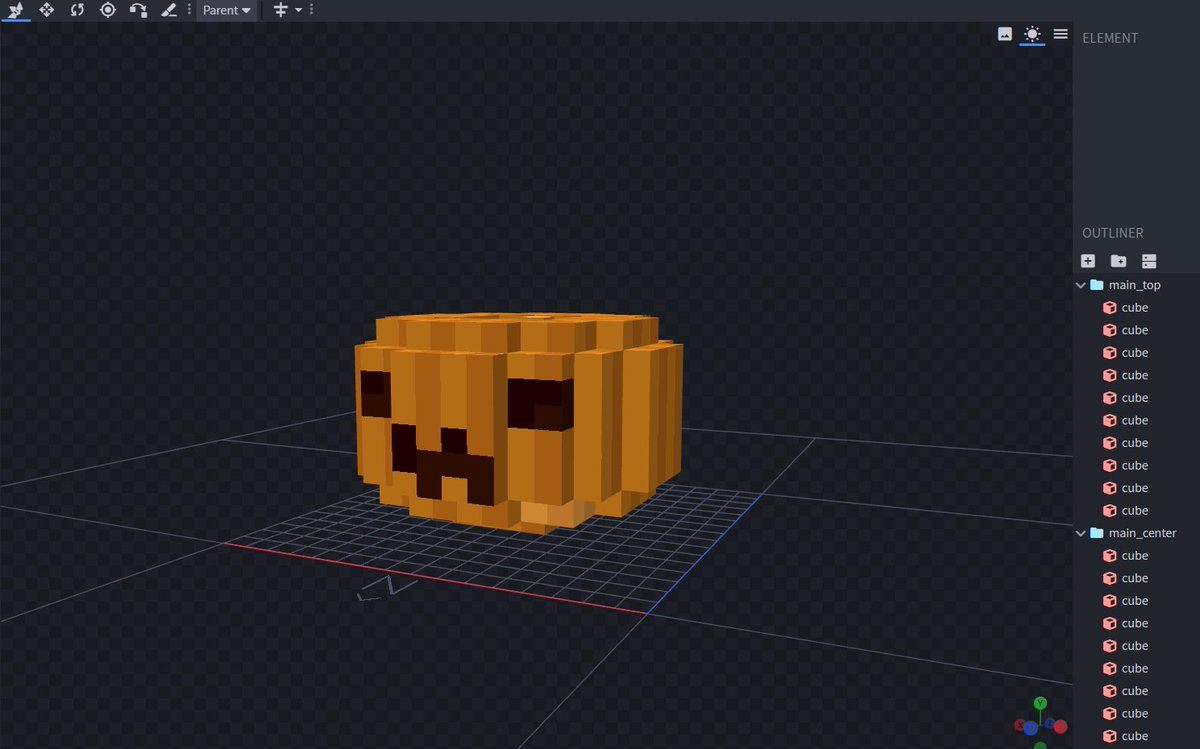This screenshot has width=1200, height=749.
Task: Select the pumpkin's right eye cube in viewport
Action: [x=540, y=405]
